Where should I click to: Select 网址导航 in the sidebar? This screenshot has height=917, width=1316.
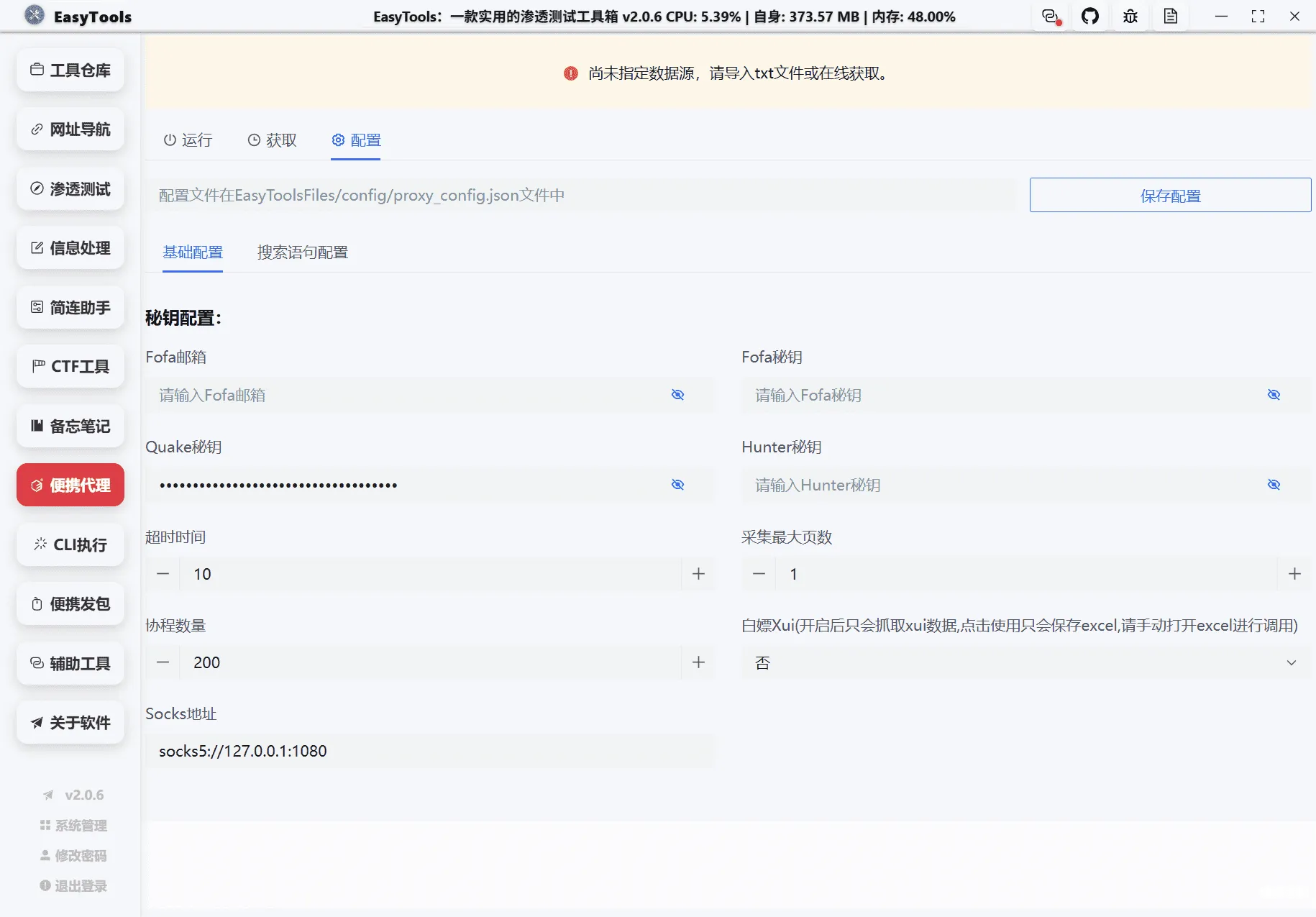click(70, 129)
